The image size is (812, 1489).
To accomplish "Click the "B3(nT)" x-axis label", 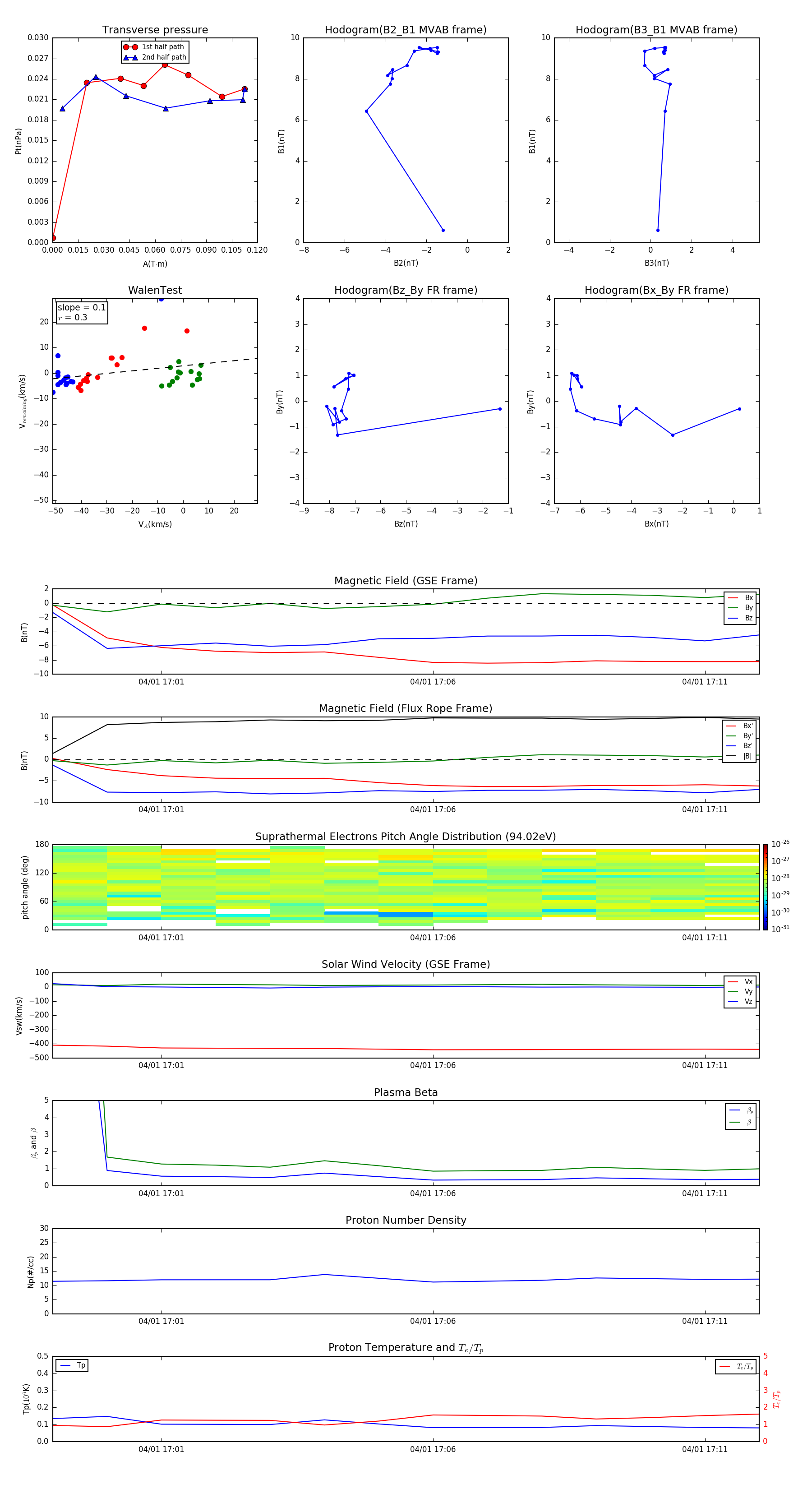I will coord(656,263).
